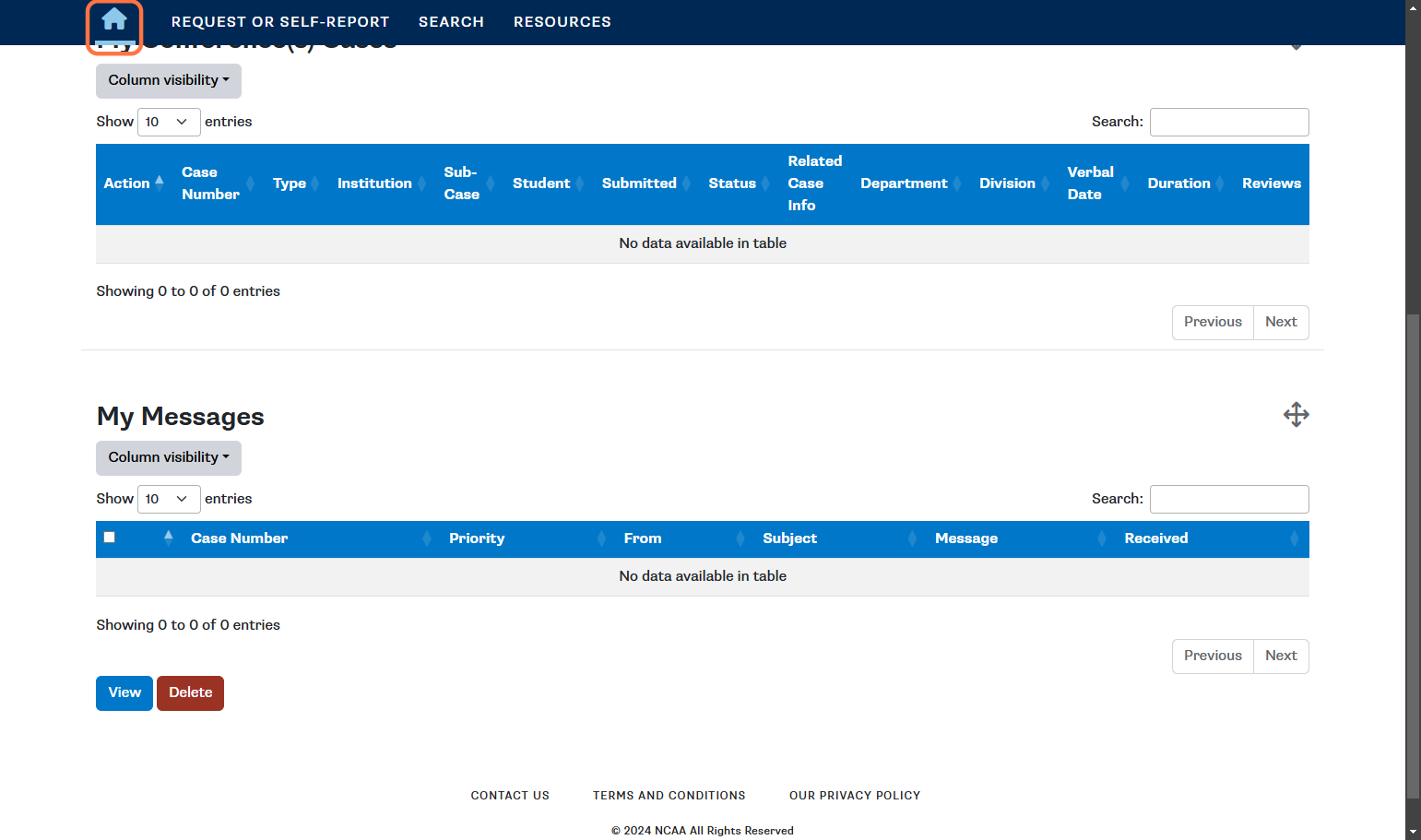Click the red Delete button
Image resolution: width=1421 pixels, height=840 pixels.
pyautogui.click(x=190, y=693)
